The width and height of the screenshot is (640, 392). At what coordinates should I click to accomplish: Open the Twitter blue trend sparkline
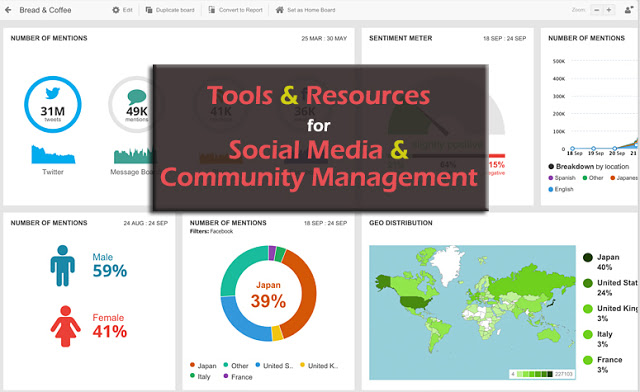coord(53,154)
